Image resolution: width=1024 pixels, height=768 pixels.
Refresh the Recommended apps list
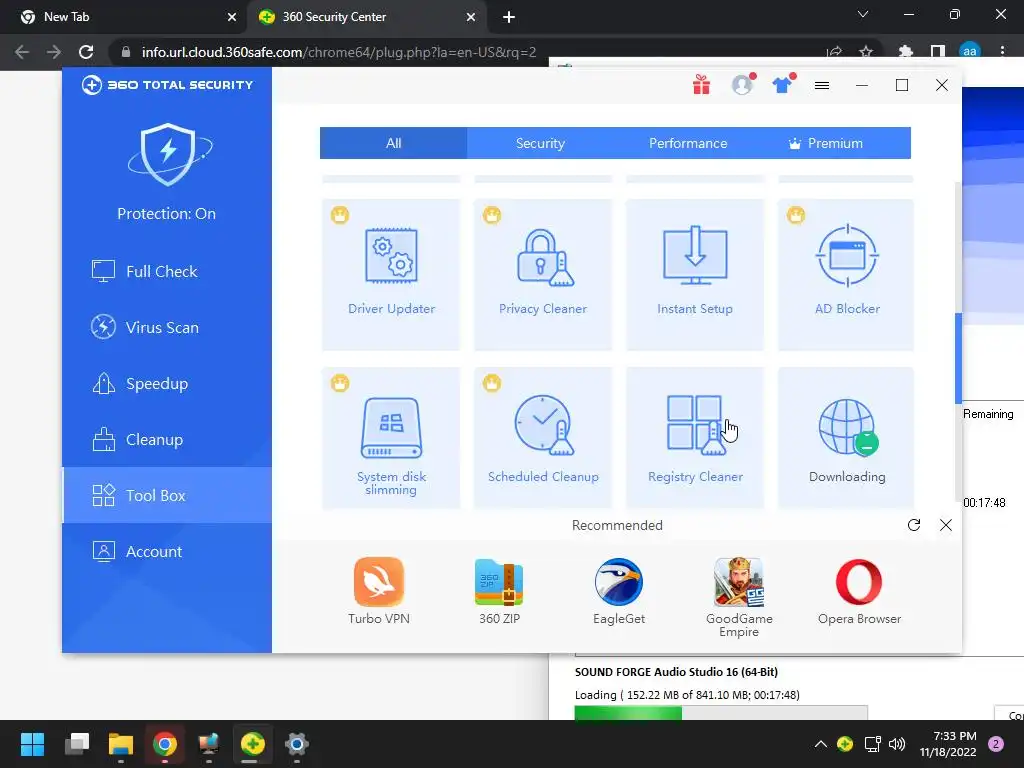[x=914, y=525]
